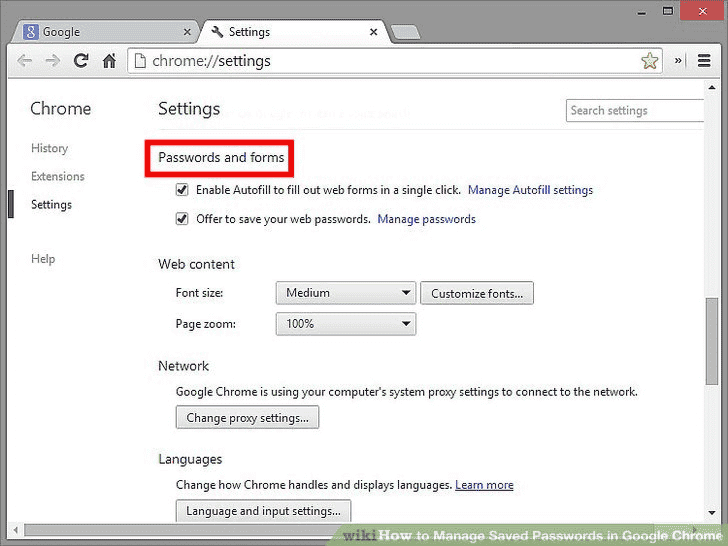Click the Change proxy settings button

[x=247, y=417]
